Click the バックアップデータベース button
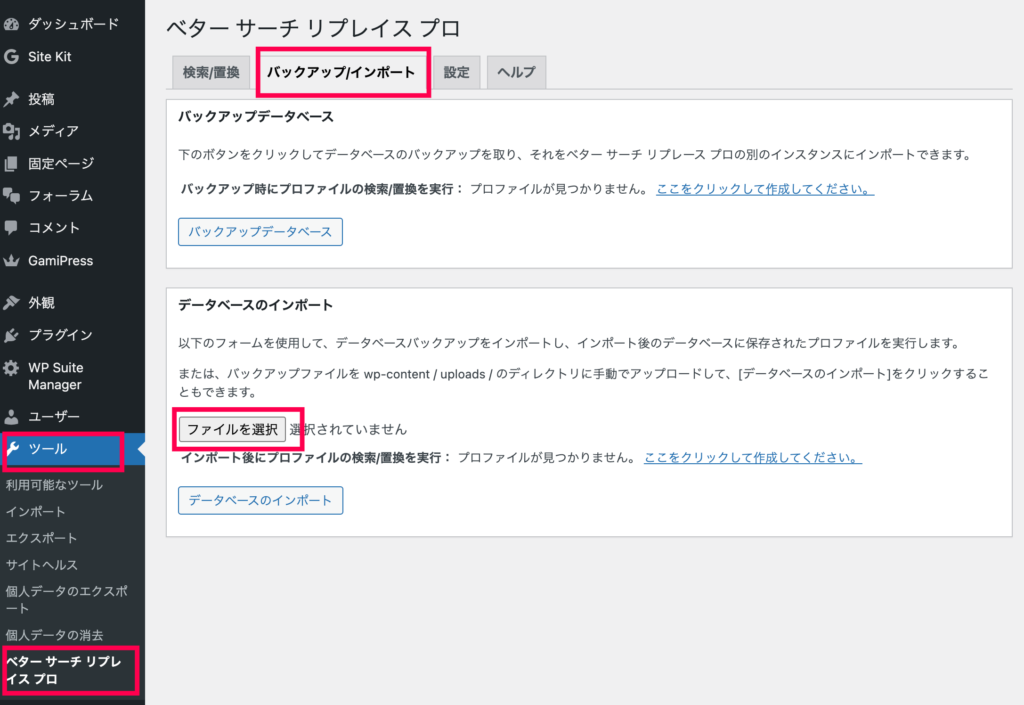The width and height of the screenshot is (1024, 705). coord(260,232)
